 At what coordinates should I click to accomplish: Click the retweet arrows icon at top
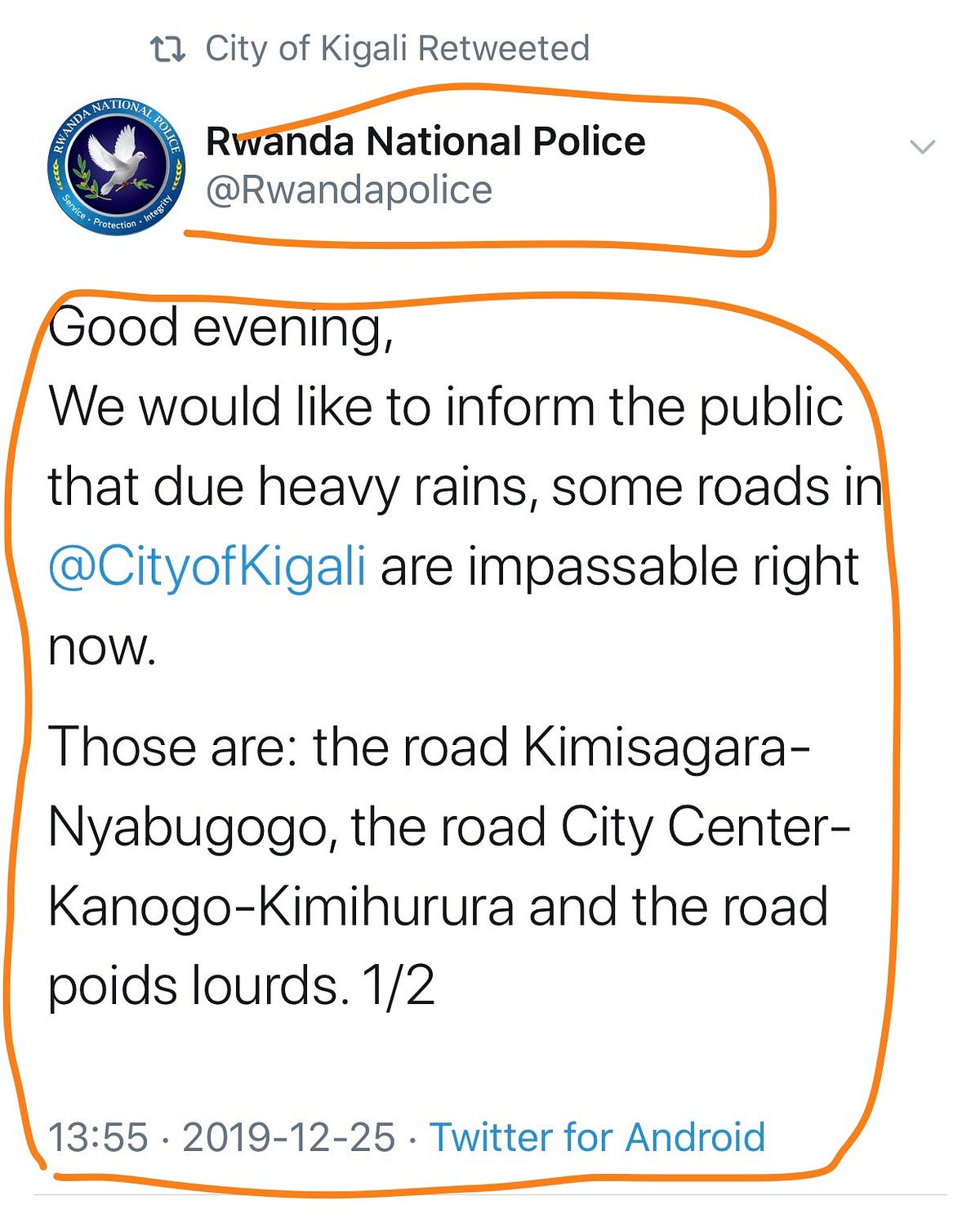pos(169,50)
